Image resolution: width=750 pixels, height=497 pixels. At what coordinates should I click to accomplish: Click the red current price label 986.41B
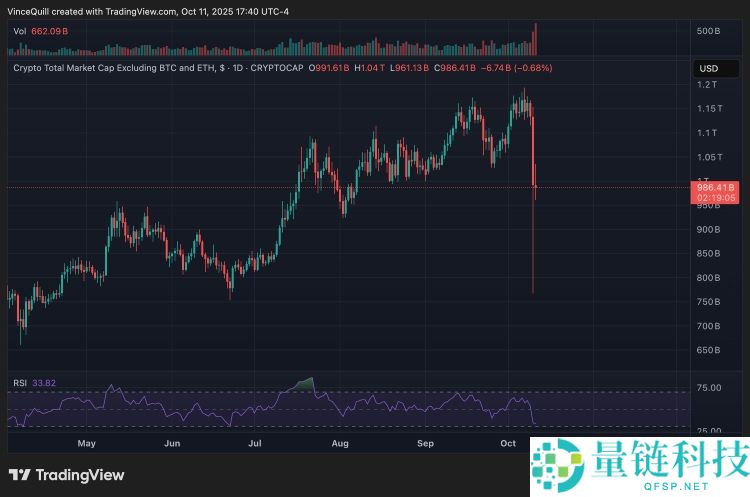click(x=714, y=187)
